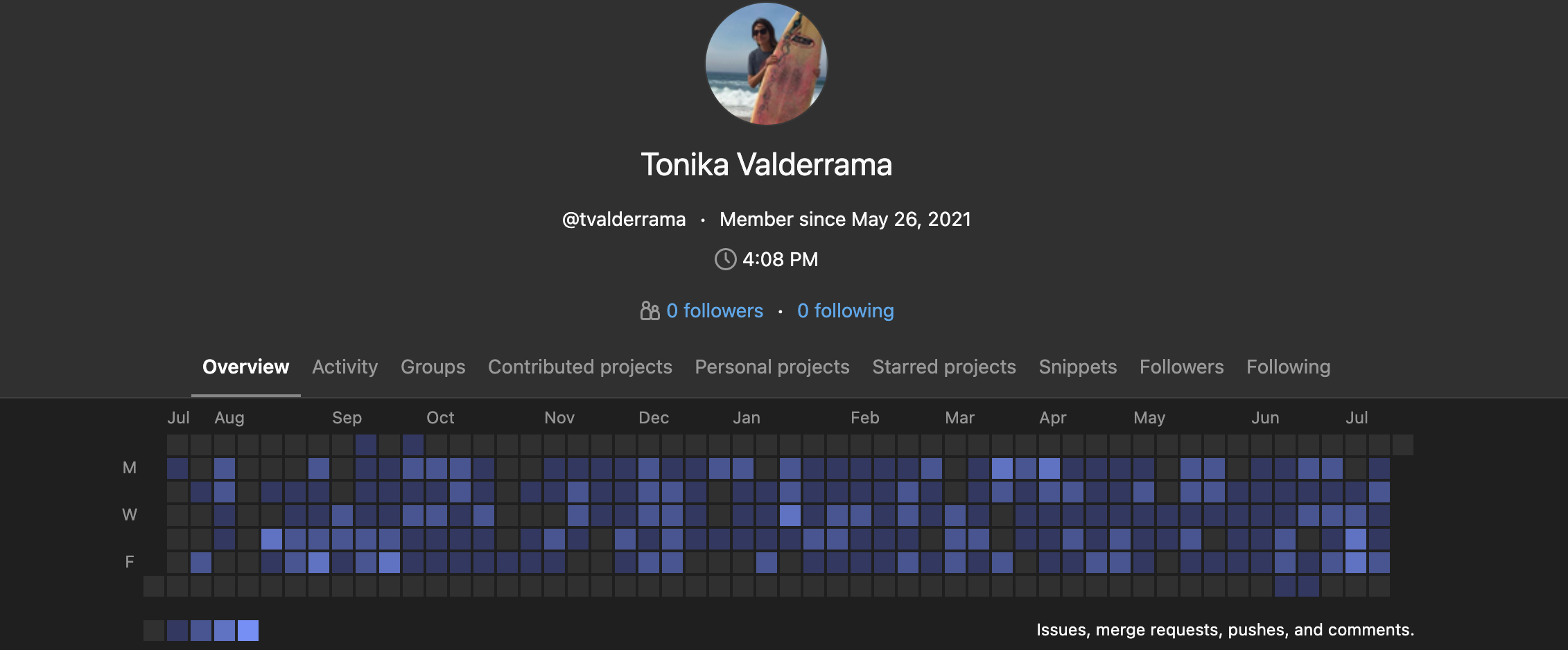Click the 4:08 PM local time text

point(780,259)
